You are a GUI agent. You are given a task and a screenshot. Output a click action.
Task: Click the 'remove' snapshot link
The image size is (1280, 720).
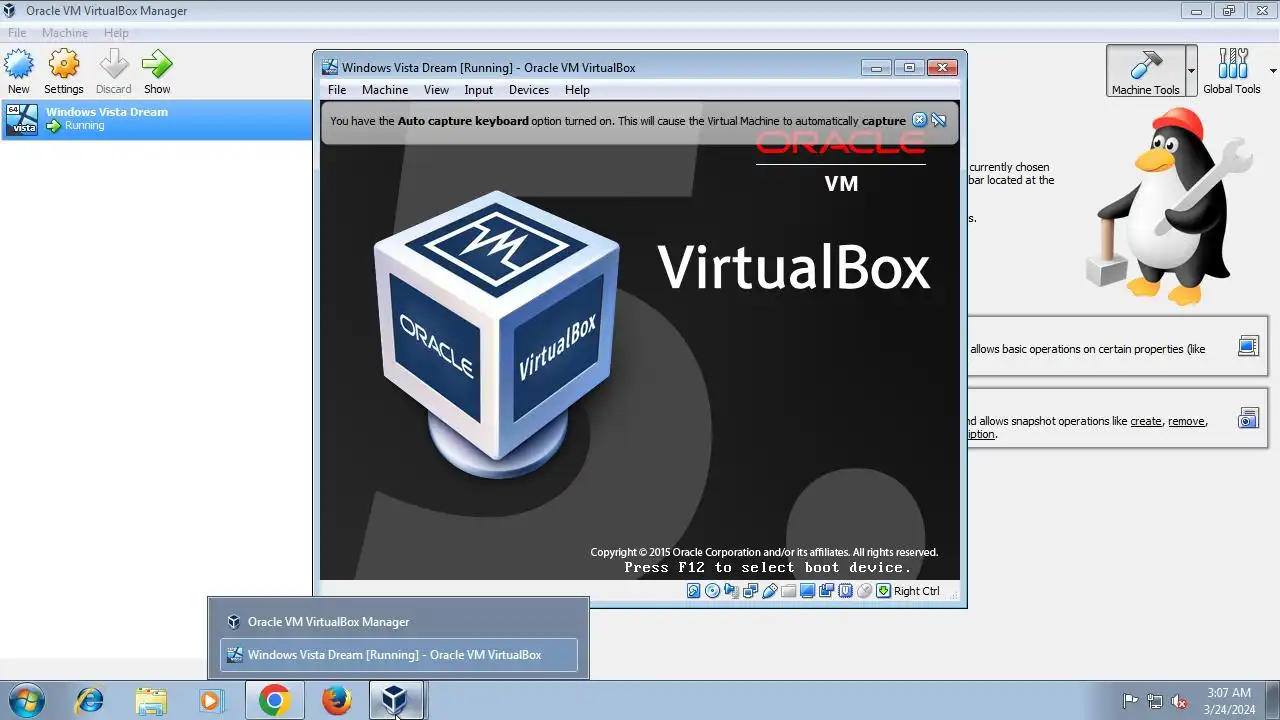click(1187, 421)
